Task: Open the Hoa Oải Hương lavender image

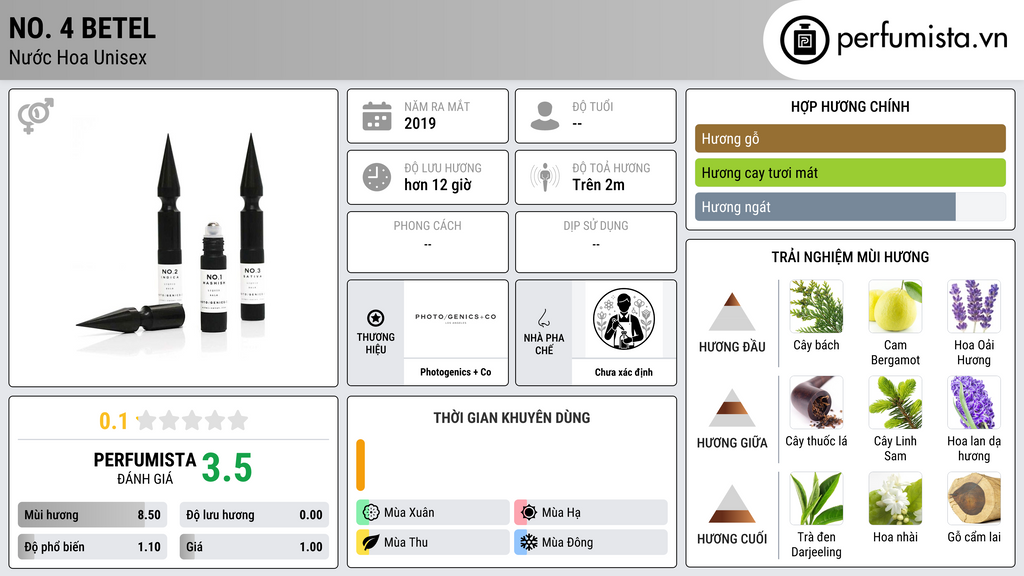Action: [974, 307]
